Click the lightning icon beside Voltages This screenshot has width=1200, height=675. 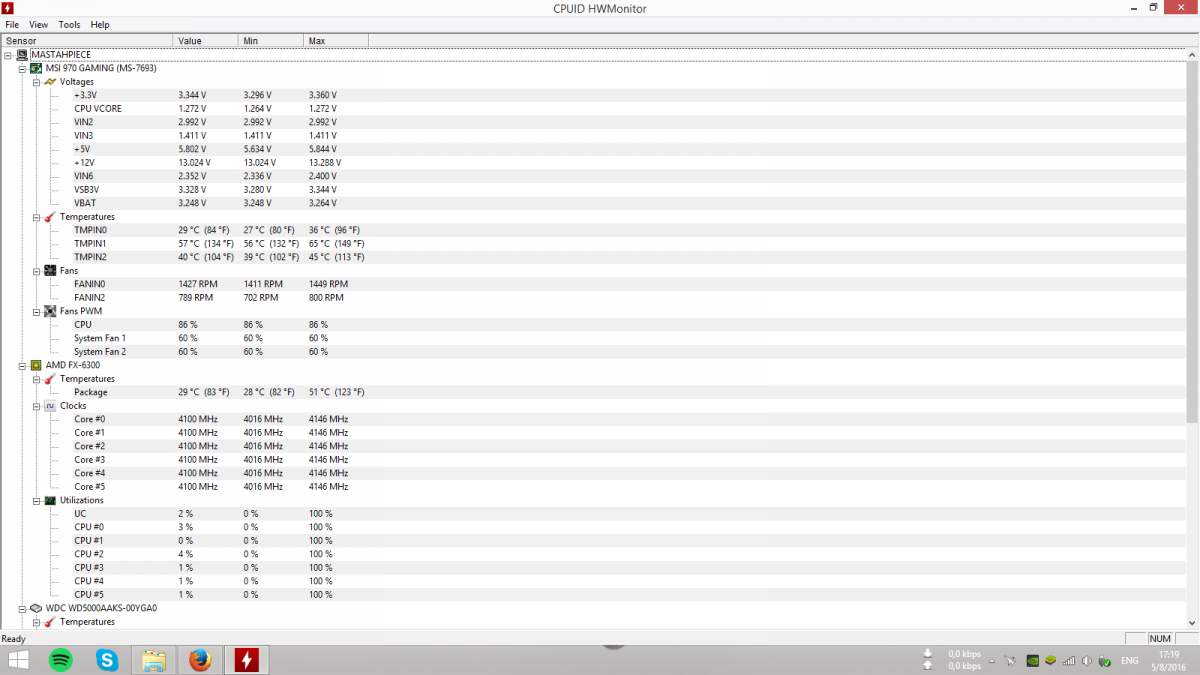[50, 81]
